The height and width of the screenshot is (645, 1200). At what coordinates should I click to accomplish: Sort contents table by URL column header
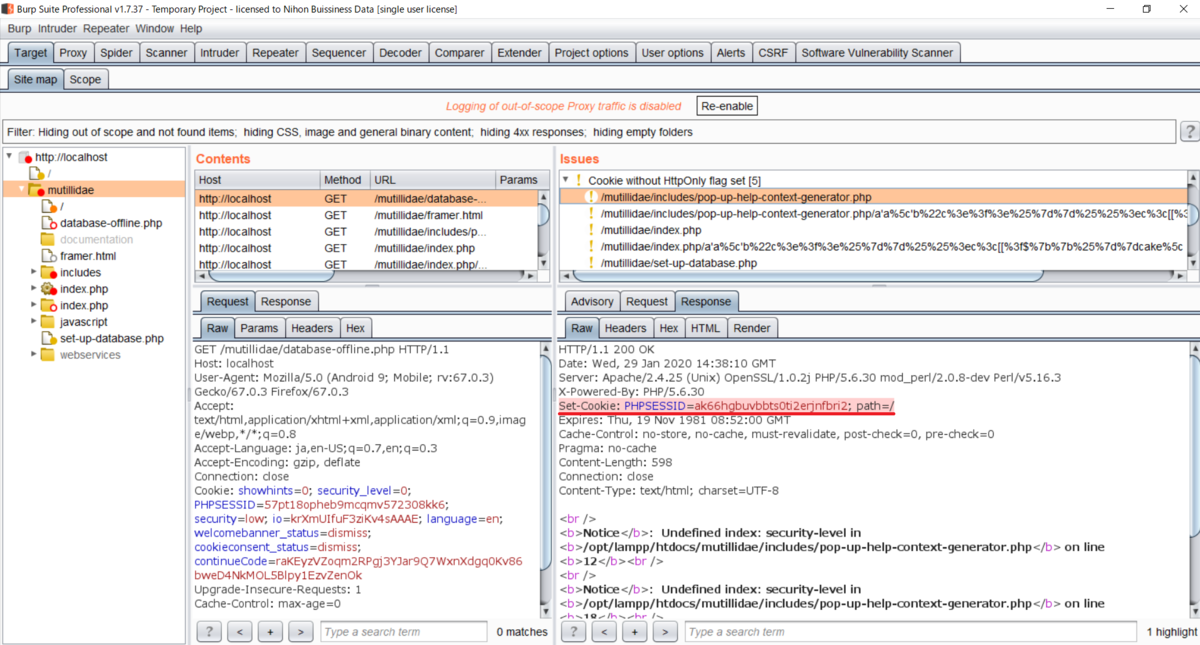point(432,180)
